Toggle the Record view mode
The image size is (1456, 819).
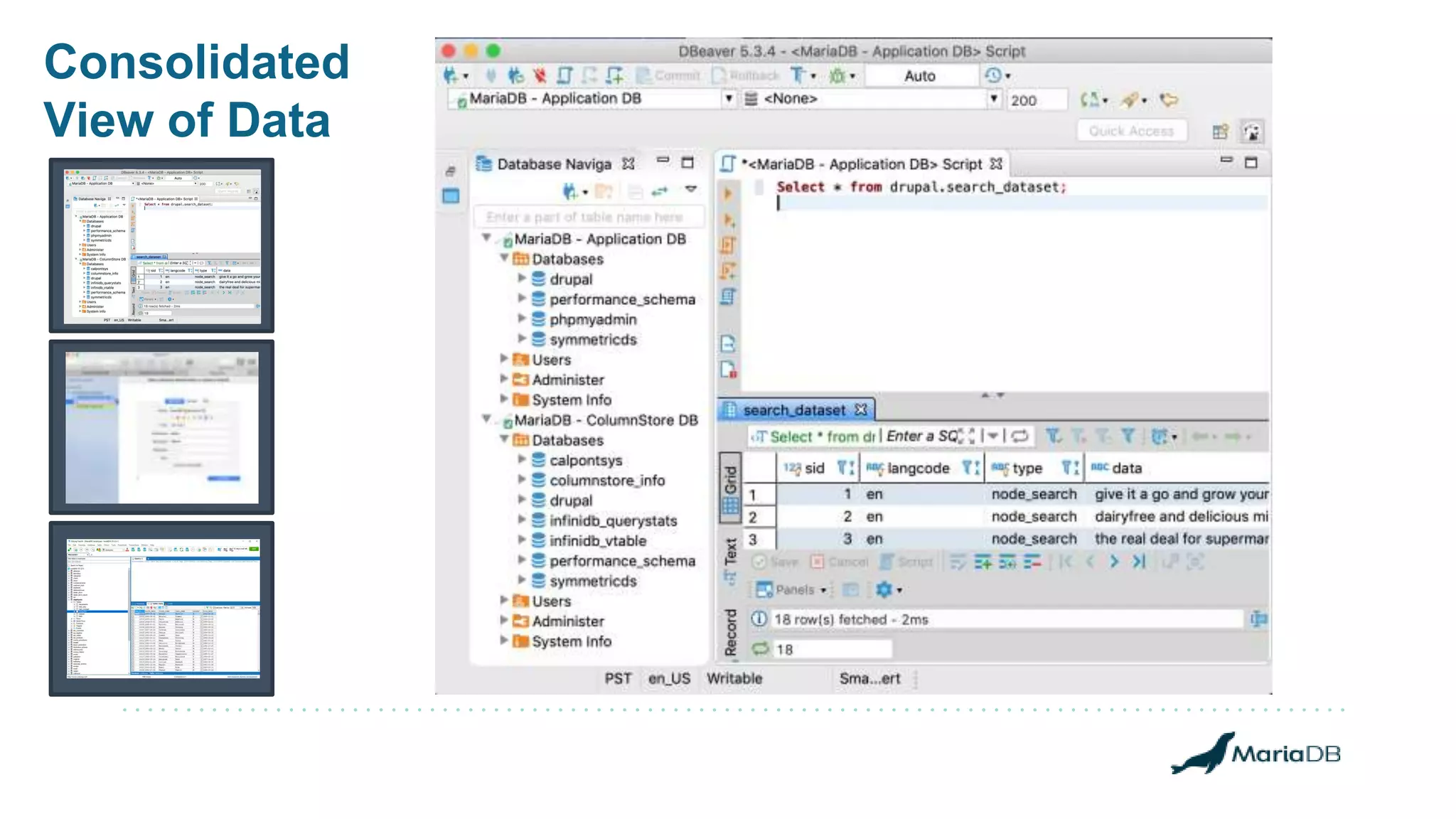(730, 631)
